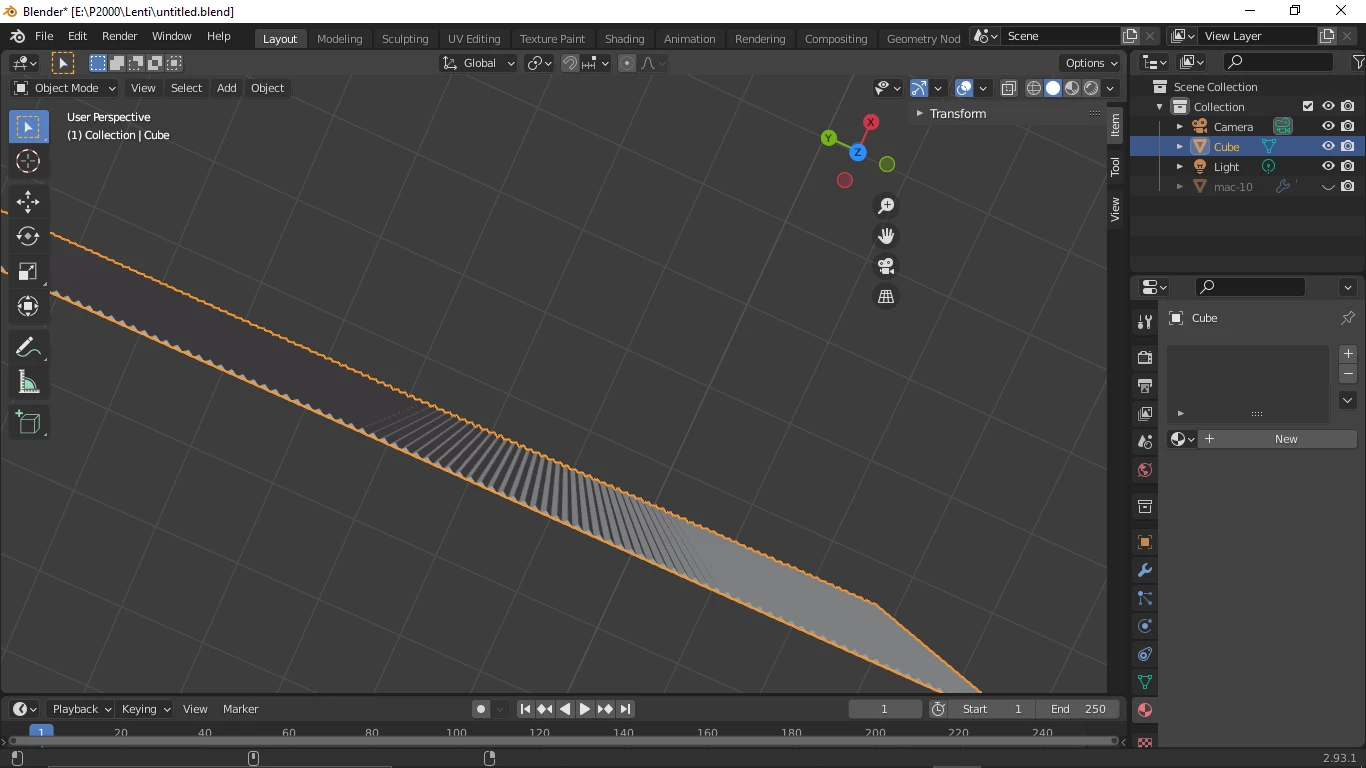This screenshot has height=768, width=1366.
Task: Open Modifier properties wrench tab
Action: 1145,570
